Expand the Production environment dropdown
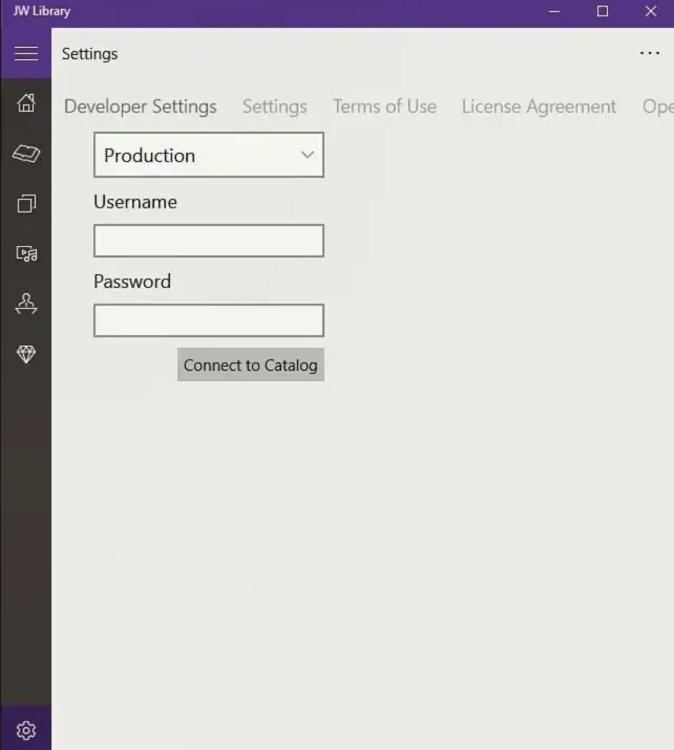This screenshot has height=750, width=674. (x=208, y=155)
